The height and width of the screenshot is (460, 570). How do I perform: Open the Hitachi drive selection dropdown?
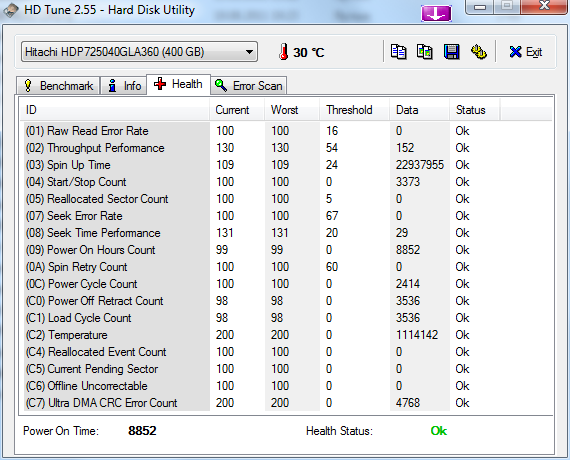click(139, 52)
